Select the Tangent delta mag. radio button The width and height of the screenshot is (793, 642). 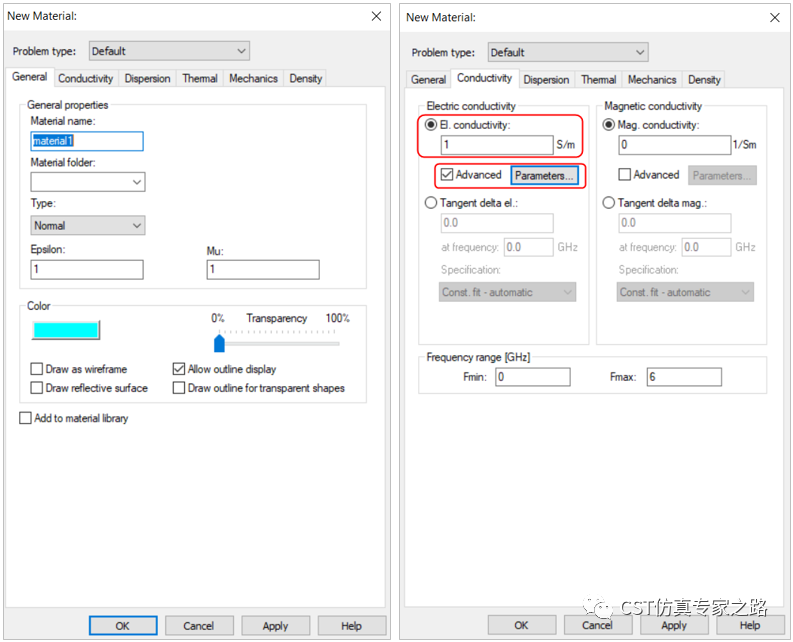click(609, 203)
